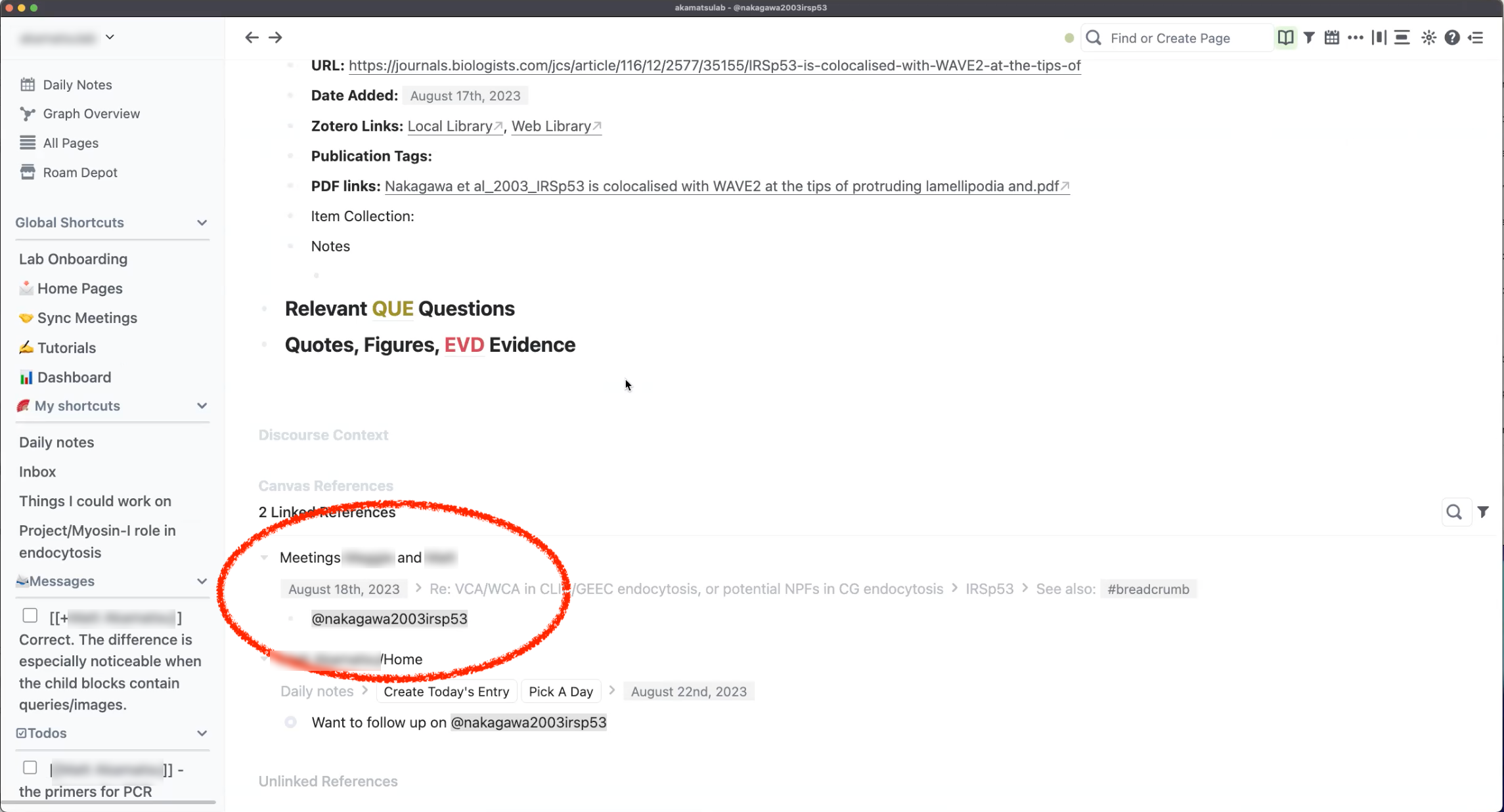Open the Sync Meetings shortcut

(78, 318)
